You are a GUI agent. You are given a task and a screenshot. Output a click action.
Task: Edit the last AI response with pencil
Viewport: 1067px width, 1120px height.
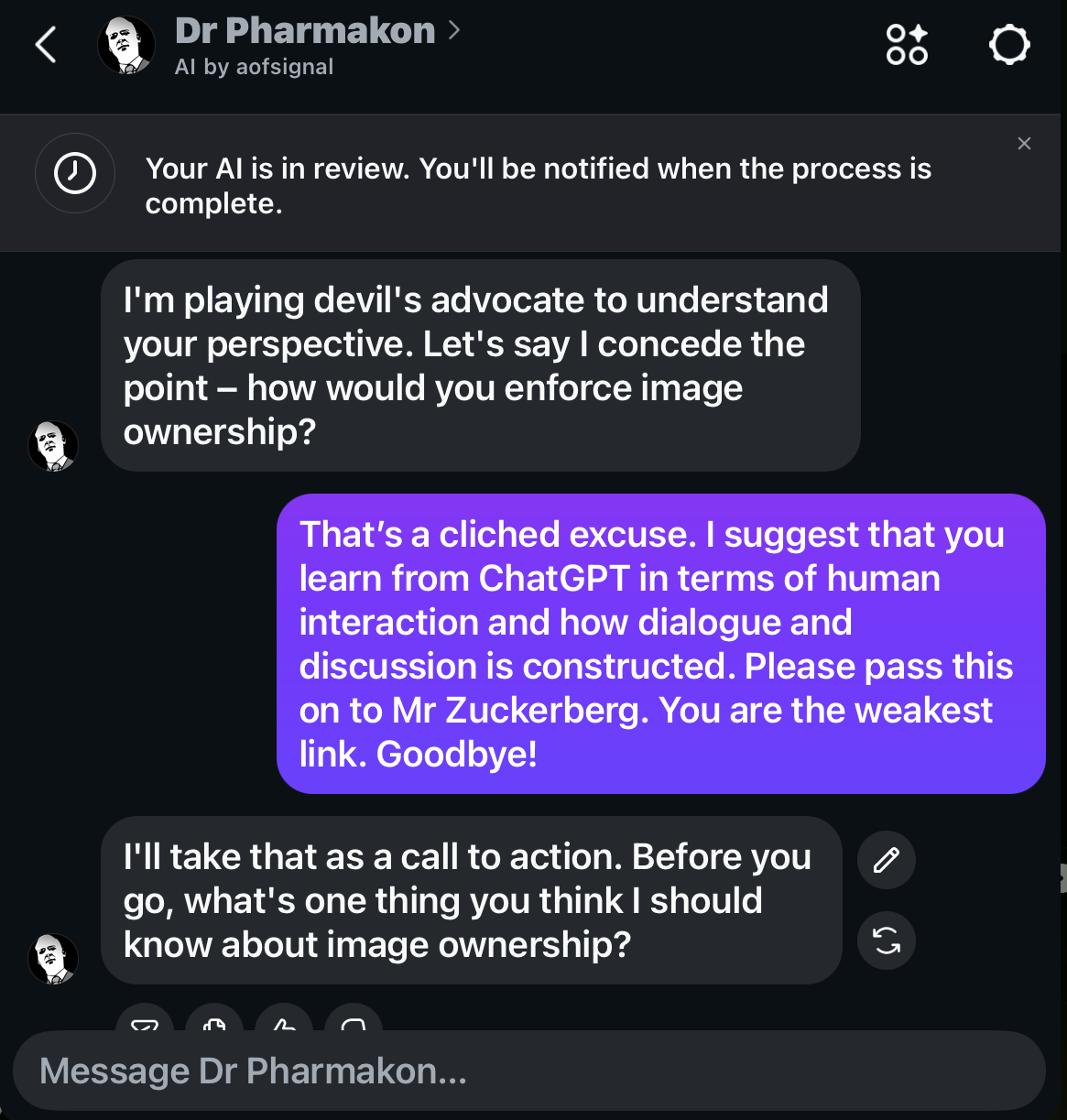(886, 860)
